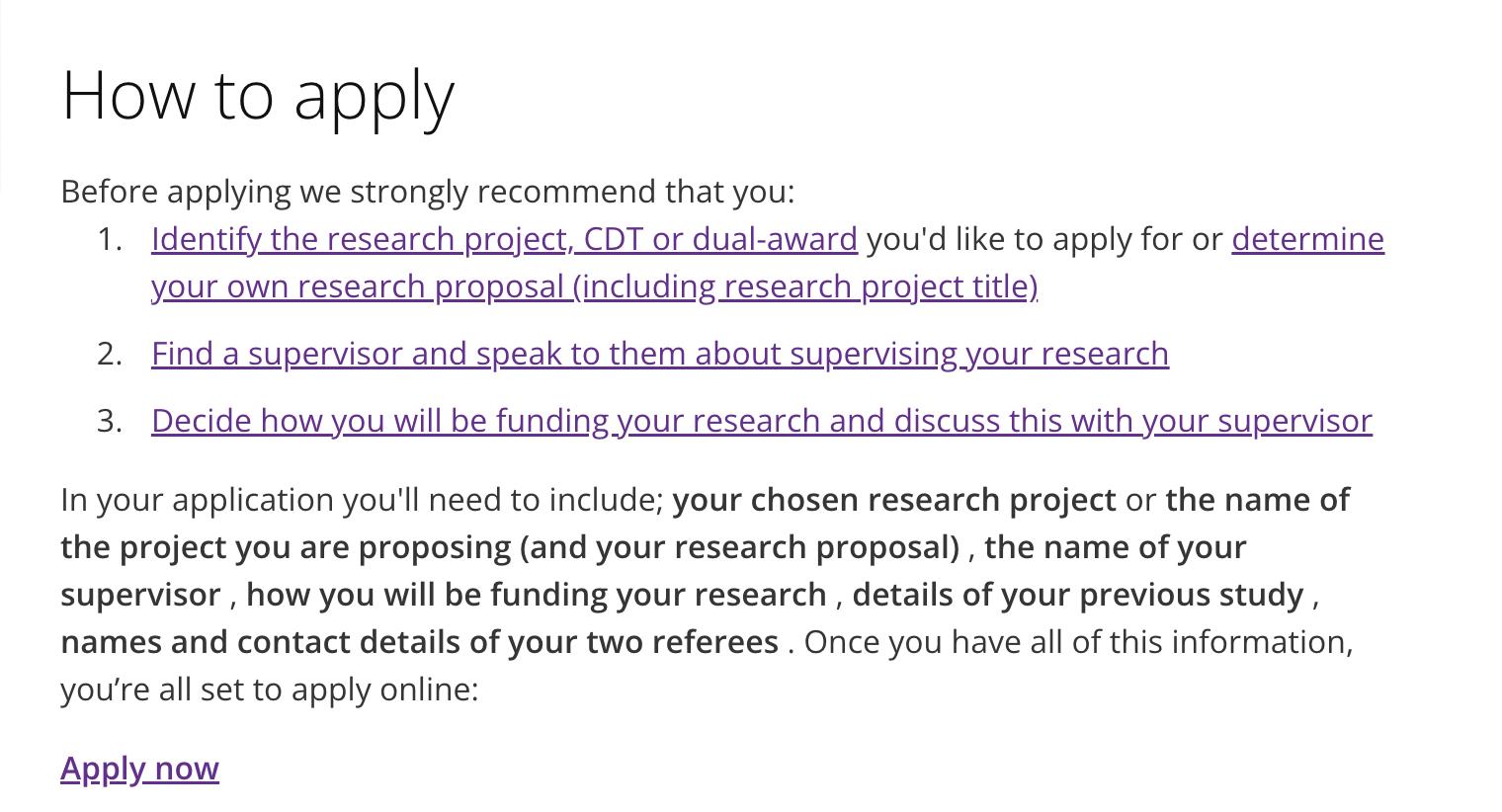Click the Before applying we strongly recommend text
This screenshot has height=812, width=1502.
(x=427, y=192)
